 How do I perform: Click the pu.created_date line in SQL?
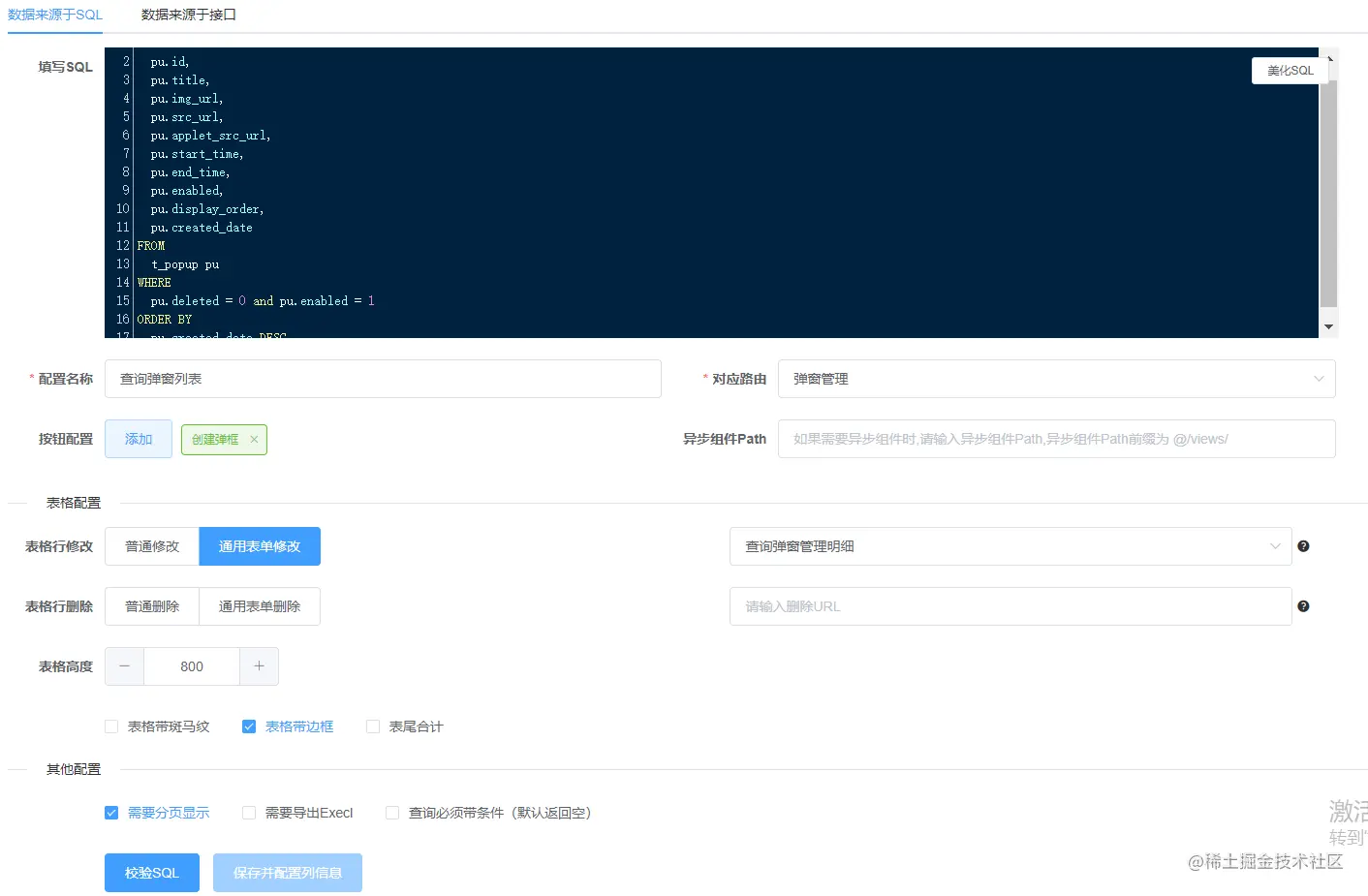point(202,228)
